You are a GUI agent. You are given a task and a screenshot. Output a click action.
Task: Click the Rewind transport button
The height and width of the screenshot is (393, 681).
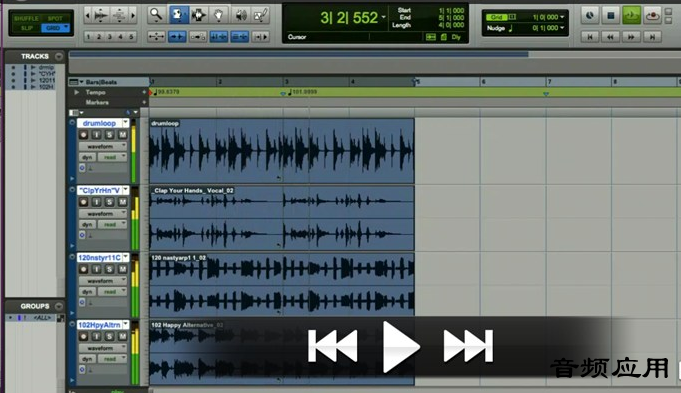[611, 37]
